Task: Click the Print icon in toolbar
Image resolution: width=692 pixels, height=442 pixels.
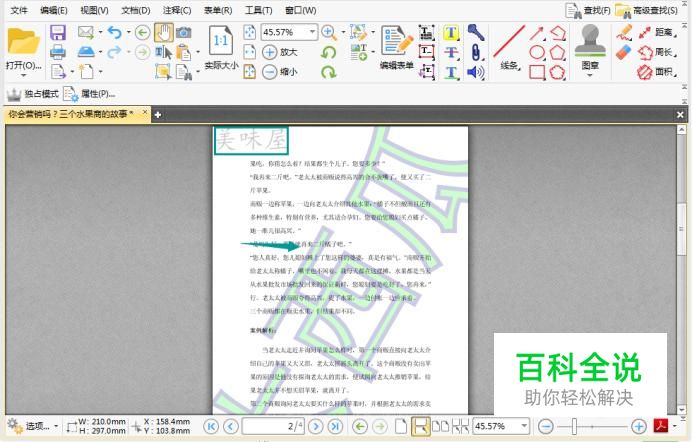Action: point(58,52)
